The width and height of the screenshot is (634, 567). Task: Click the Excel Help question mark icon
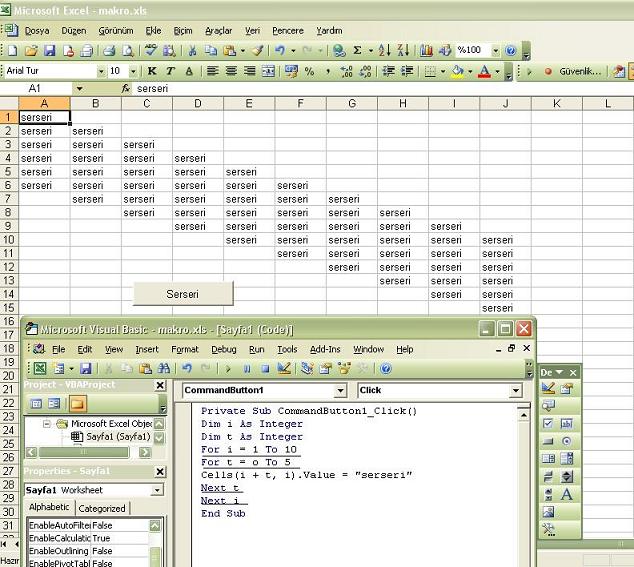pos(511,51)
